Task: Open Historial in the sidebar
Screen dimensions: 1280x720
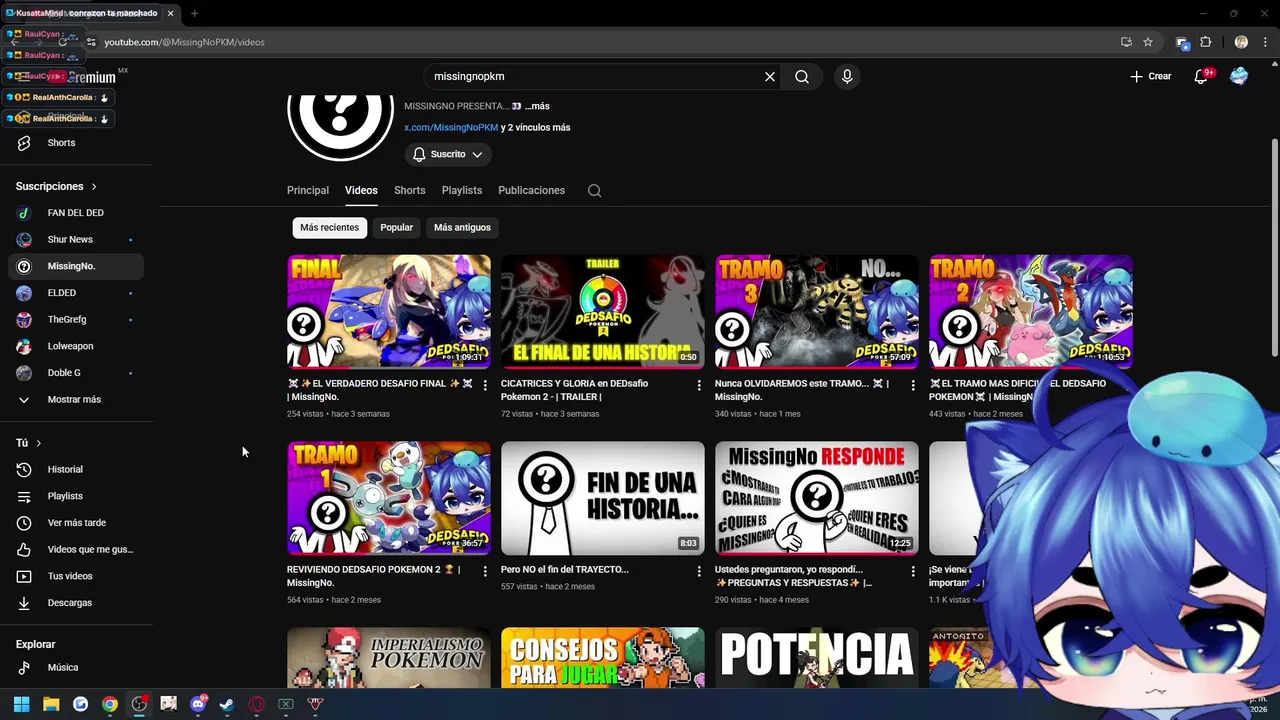Action: 76,469
